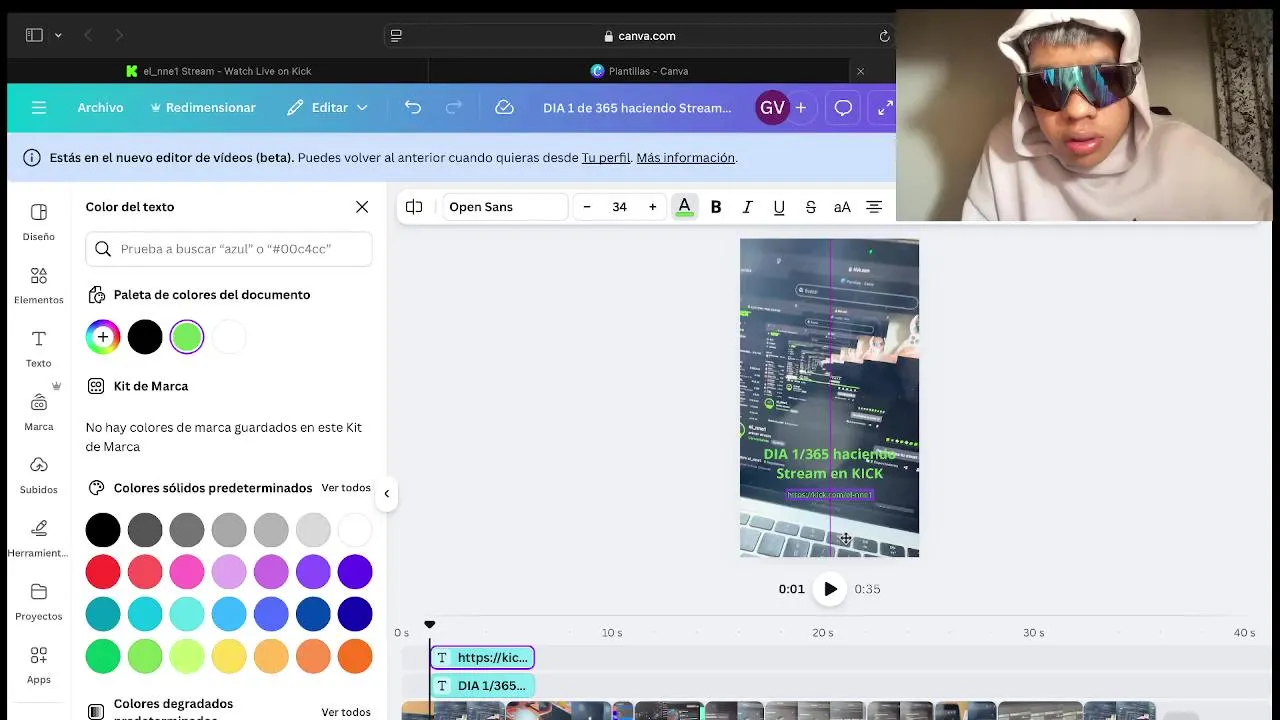Click the color search field

pos(229,249)
